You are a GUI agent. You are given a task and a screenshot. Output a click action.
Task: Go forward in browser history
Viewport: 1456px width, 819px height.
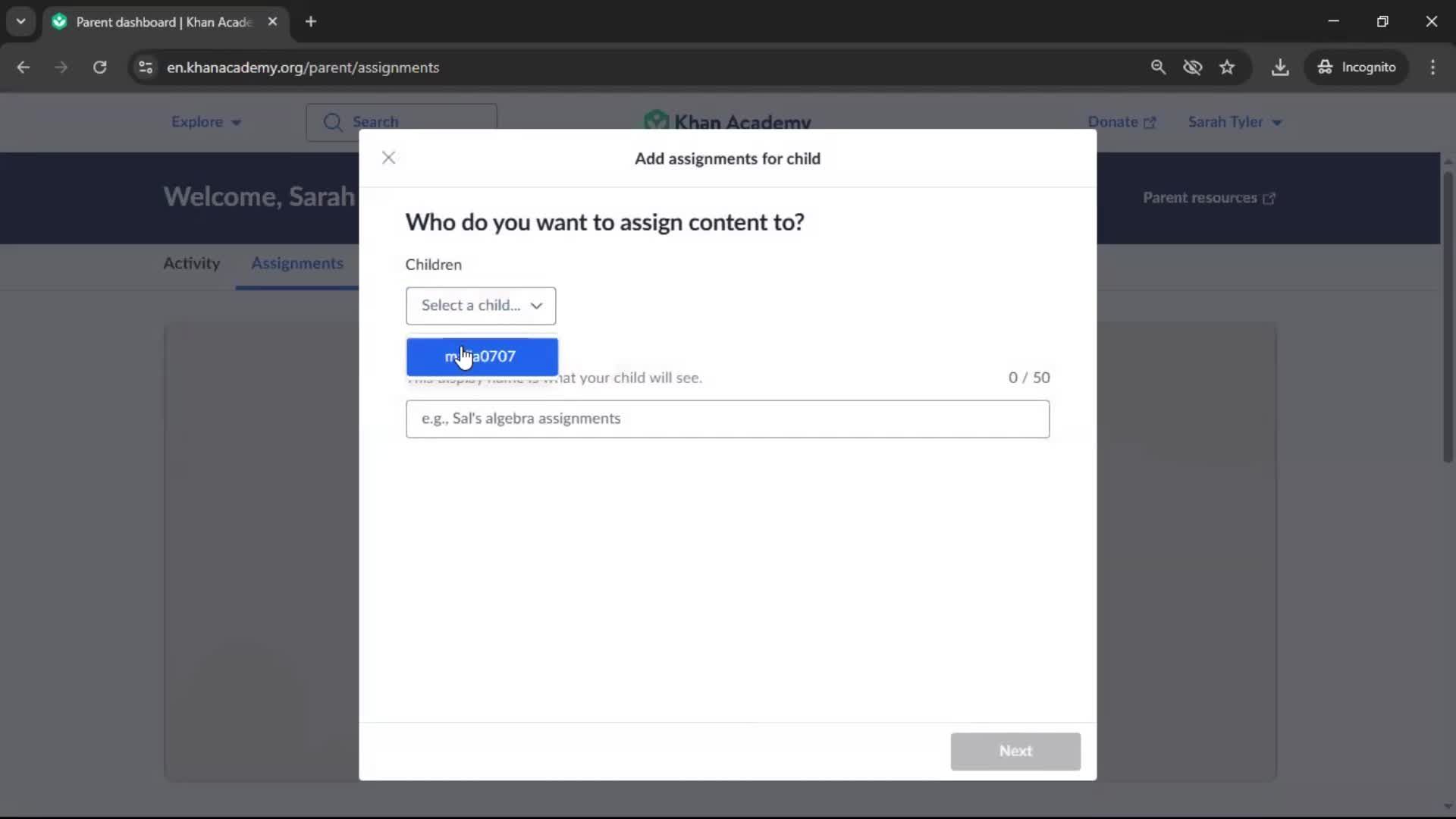[61, 67]
